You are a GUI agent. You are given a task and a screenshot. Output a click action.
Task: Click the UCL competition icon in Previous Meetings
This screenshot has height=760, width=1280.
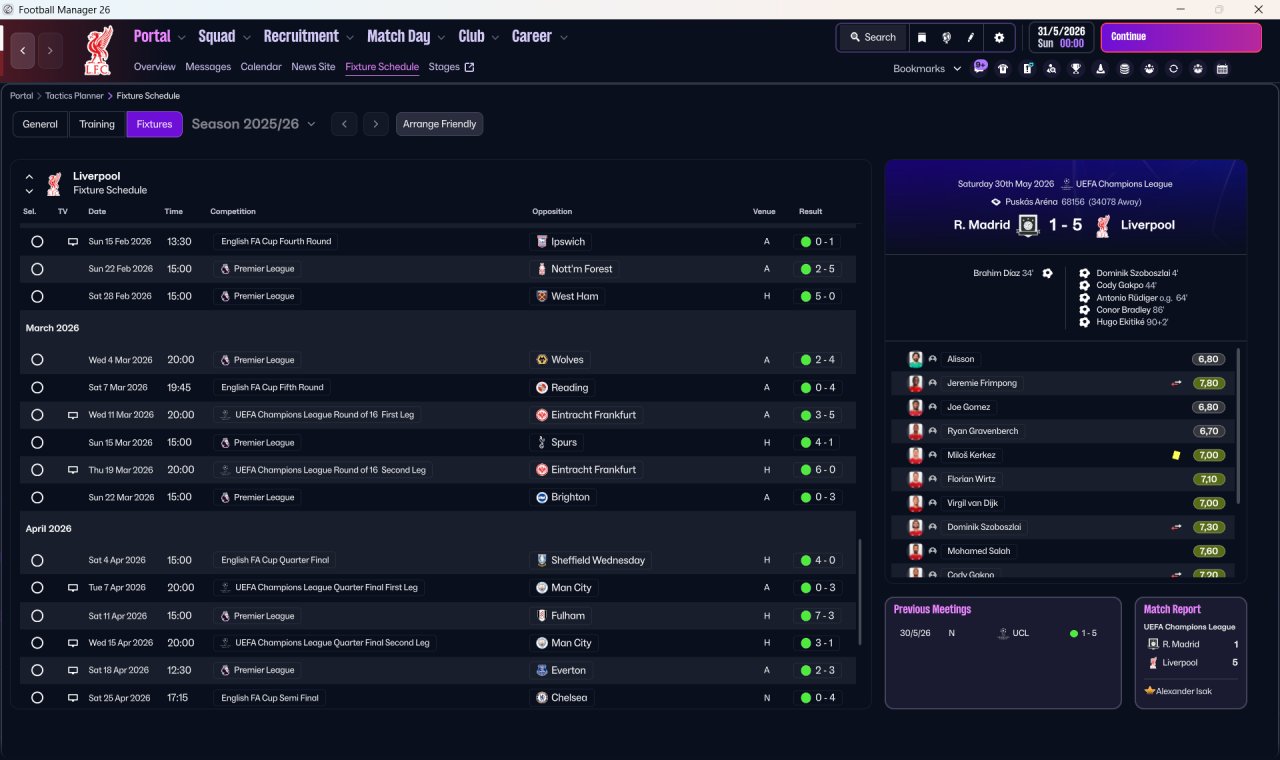[x=1002, y=633]
